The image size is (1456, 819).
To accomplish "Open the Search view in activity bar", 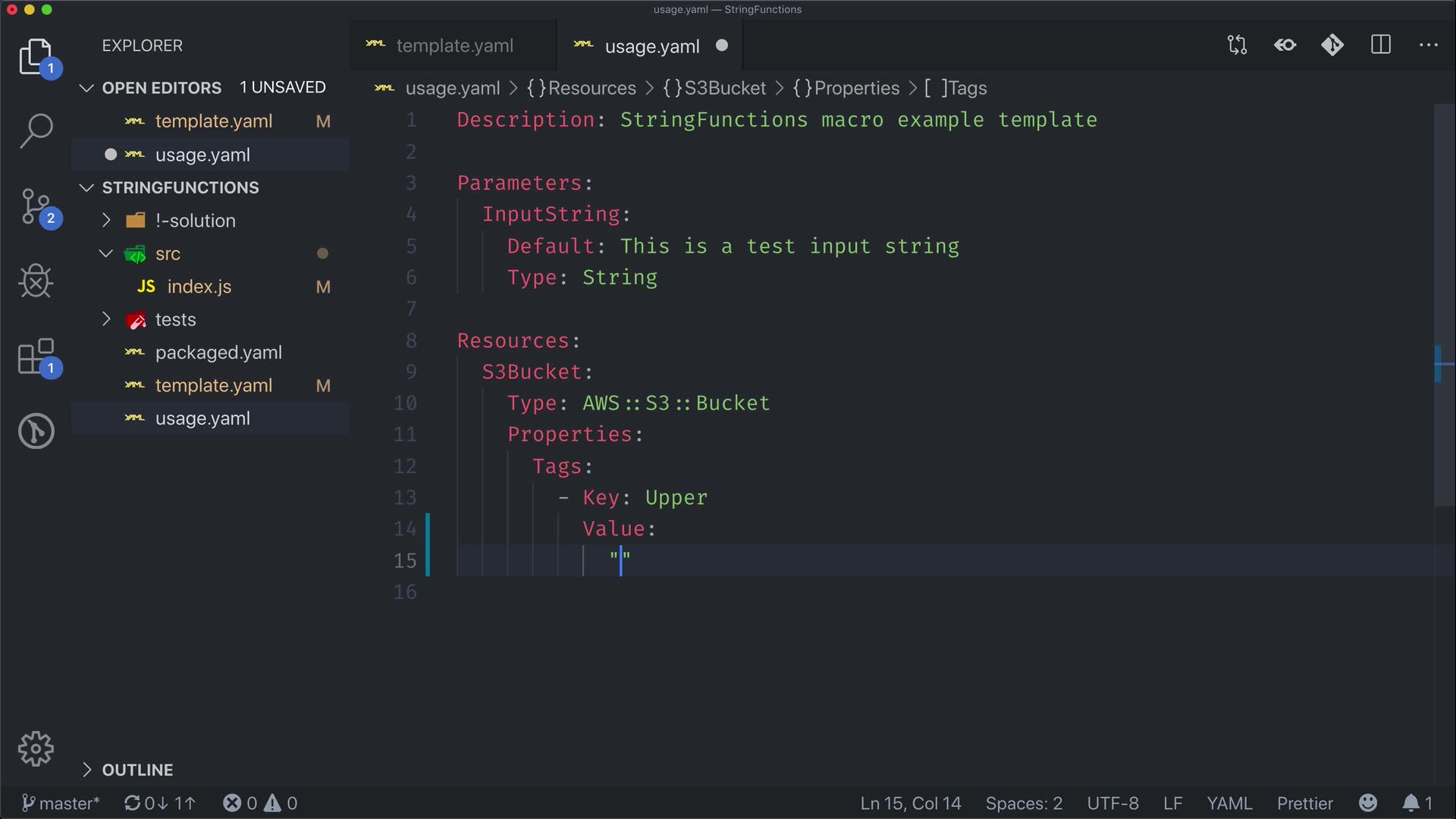I will coord(36,130).
